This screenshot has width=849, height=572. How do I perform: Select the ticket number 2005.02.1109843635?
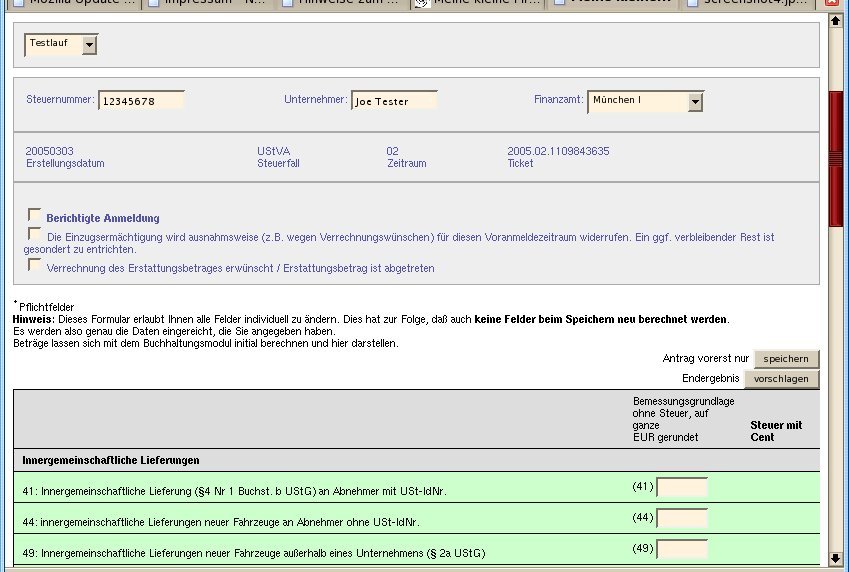click(558, 151)
